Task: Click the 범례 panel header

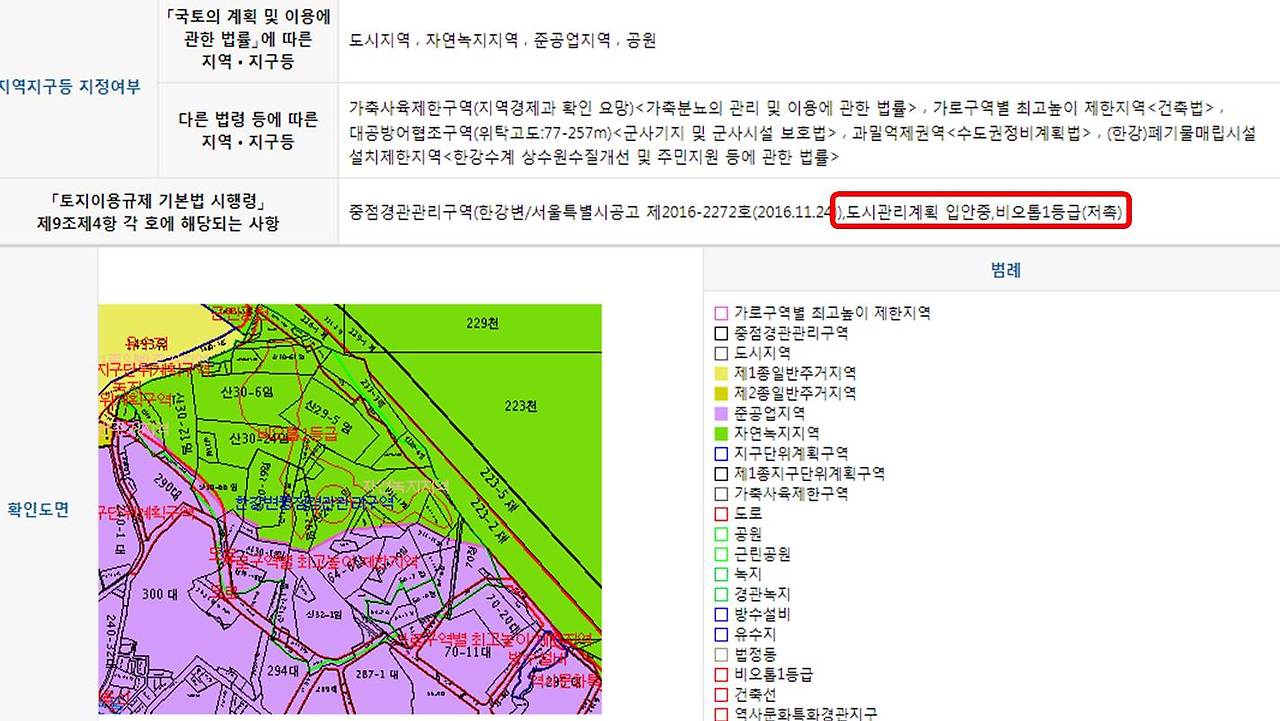Action: (1009, 268)
